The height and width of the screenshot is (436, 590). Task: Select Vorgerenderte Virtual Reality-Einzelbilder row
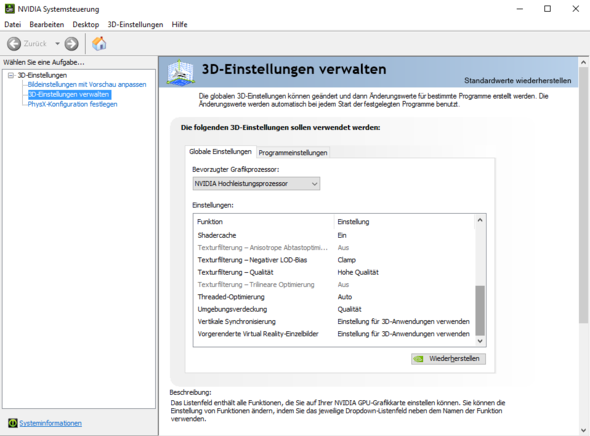334,334
